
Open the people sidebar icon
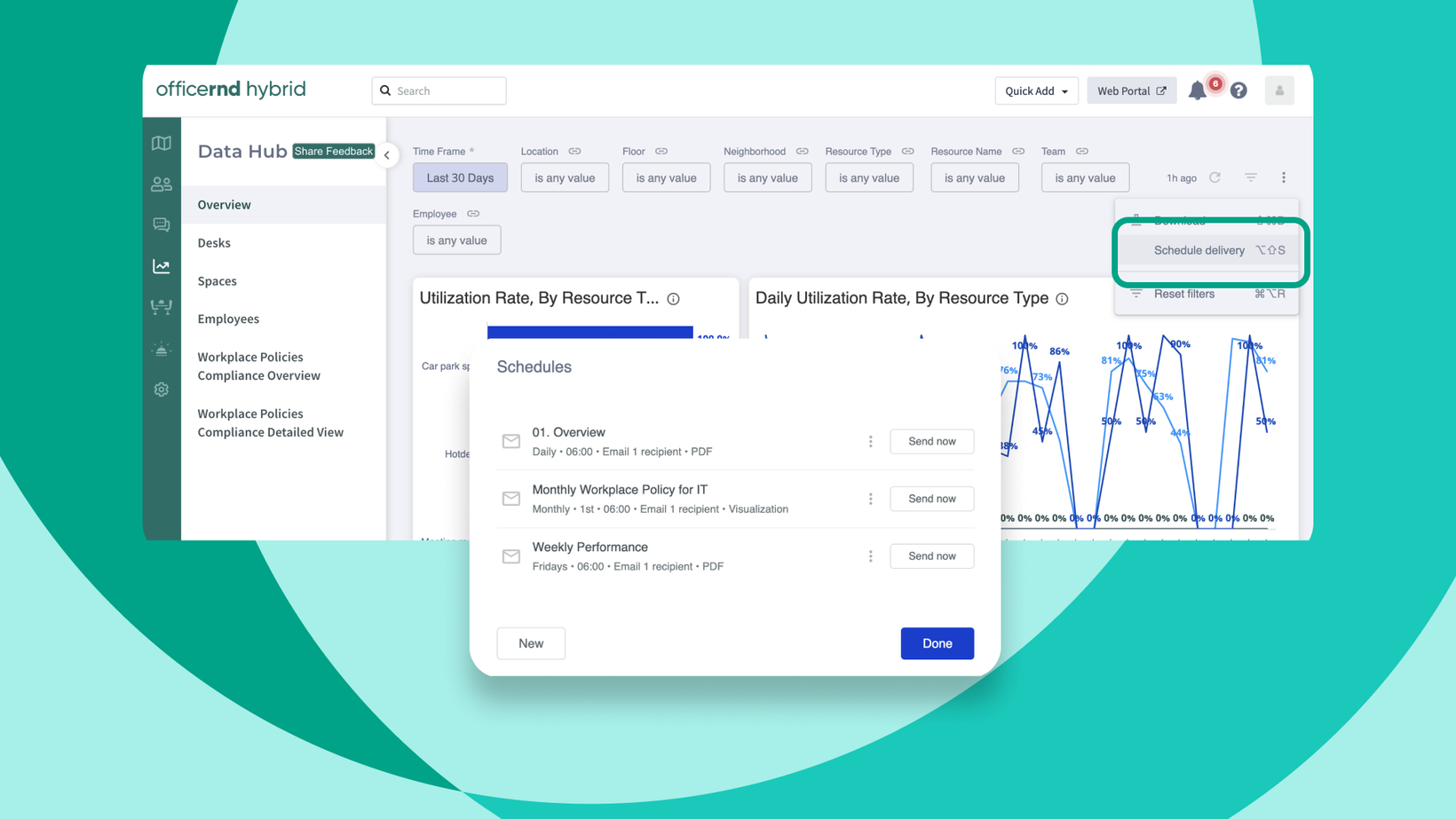pos(162,185)
